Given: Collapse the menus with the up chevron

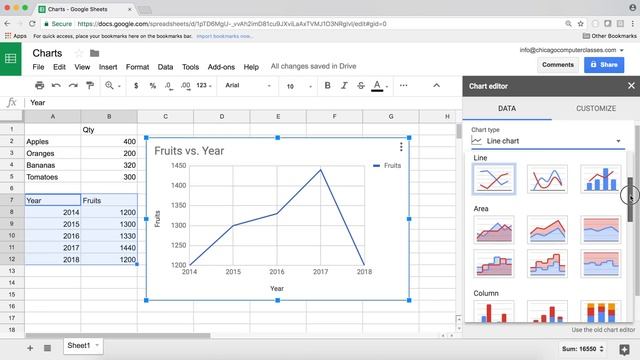Looking at the screenshot, I should point(436,86).
